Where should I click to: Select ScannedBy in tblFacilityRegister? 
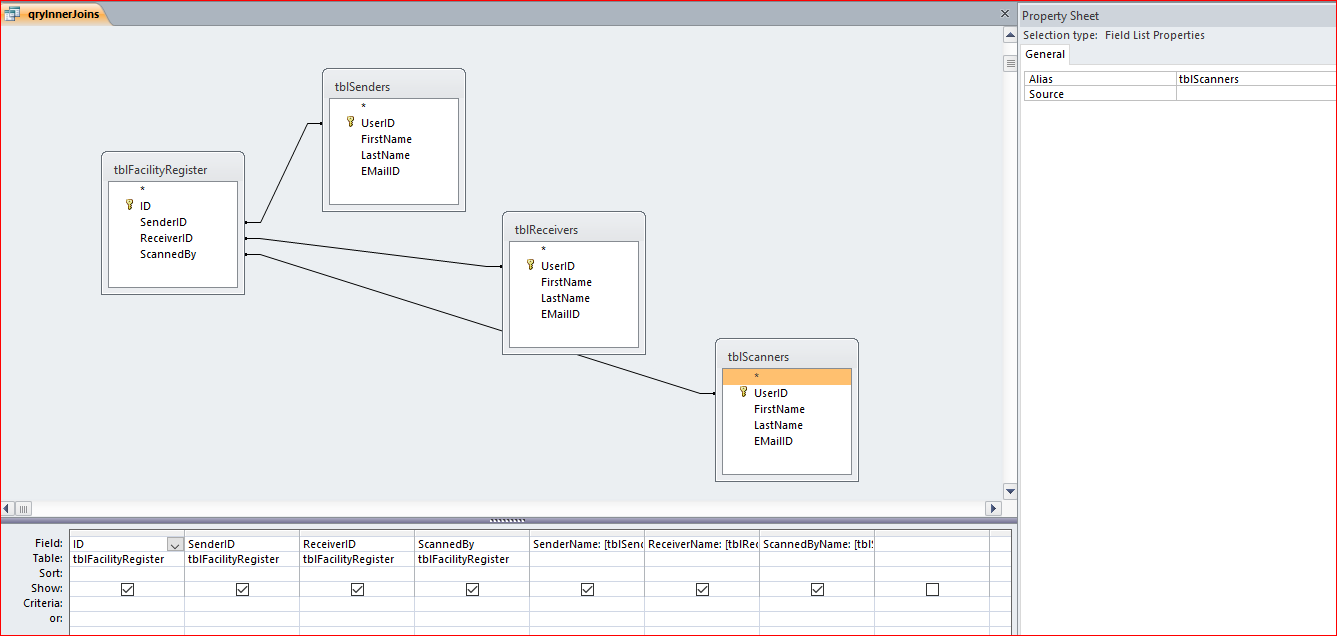pos(168,254)
